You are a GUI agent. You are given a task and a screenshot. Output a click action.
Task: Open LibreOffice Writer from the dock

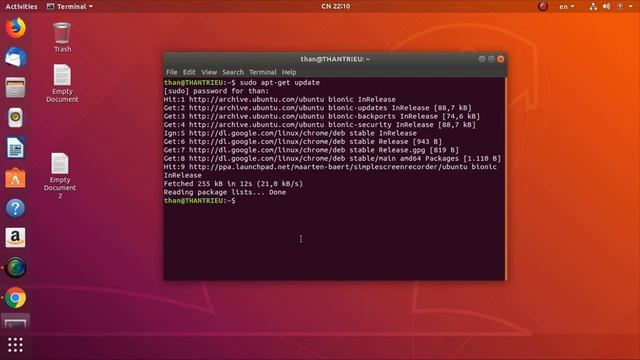(16, 148)
